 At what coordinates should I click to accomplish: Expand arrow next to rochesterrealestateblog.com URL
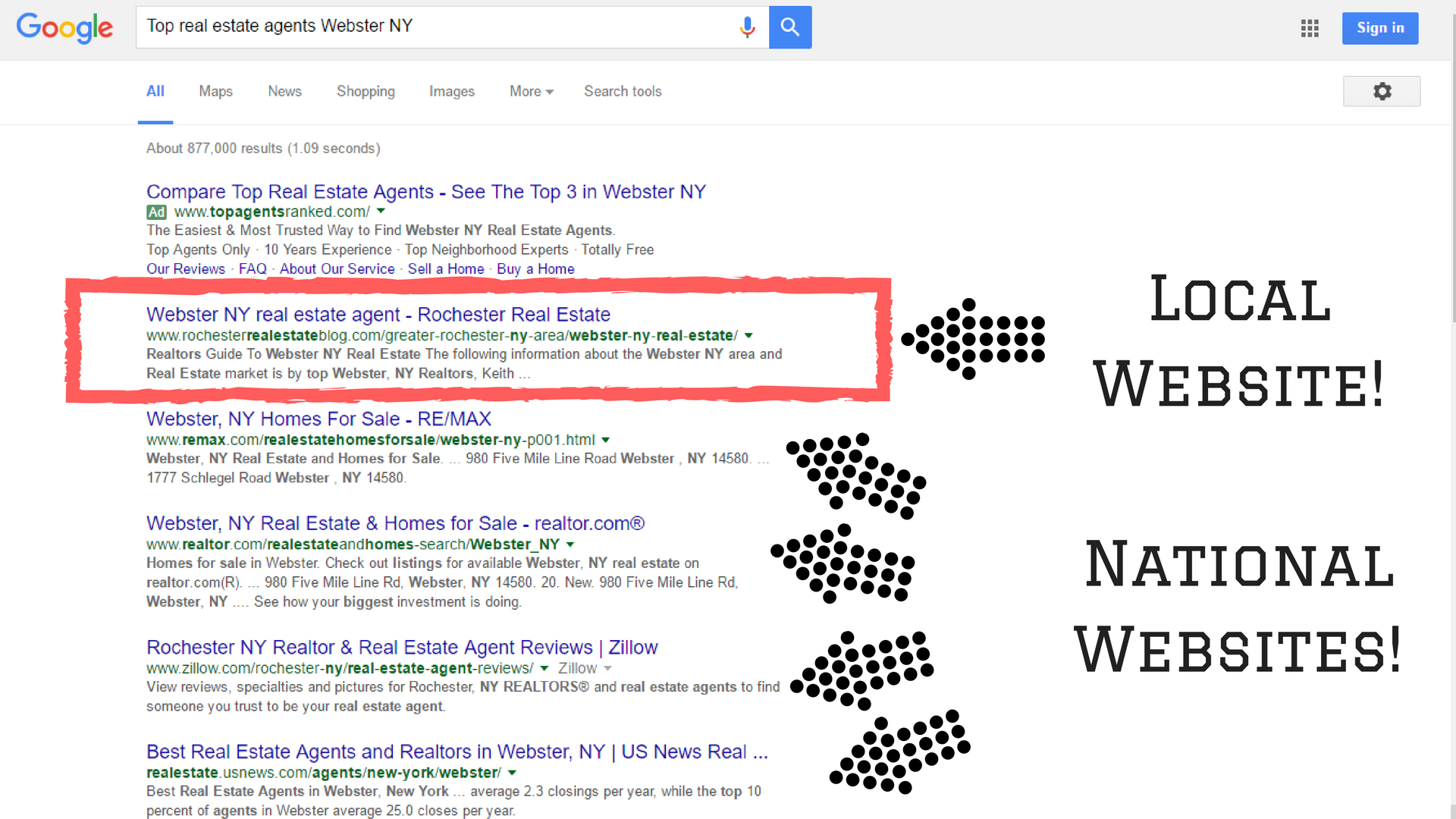pyautogui.click(x=748, y=335)
